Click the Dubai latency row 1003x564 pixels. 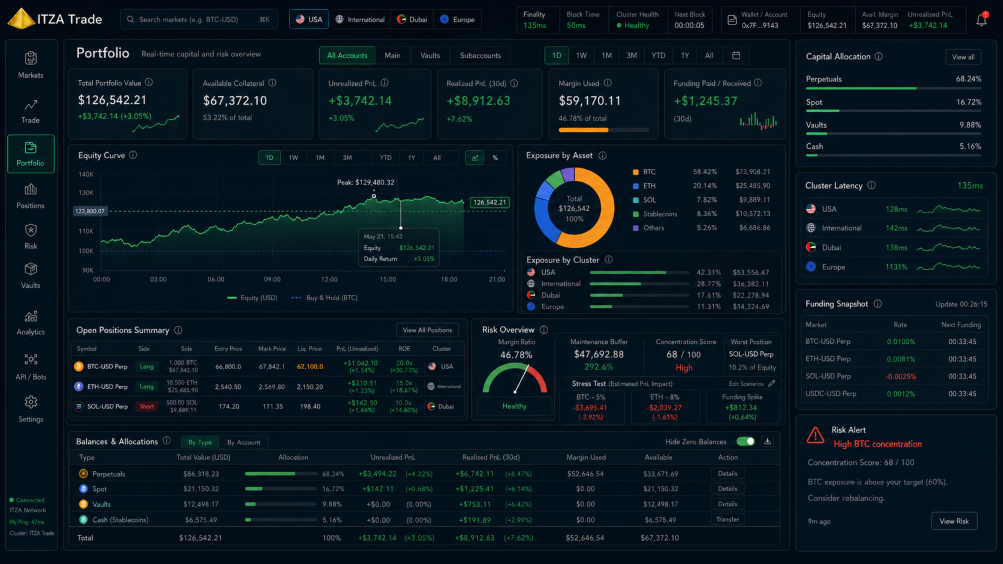pyautogui.click(x=896, y=247)
